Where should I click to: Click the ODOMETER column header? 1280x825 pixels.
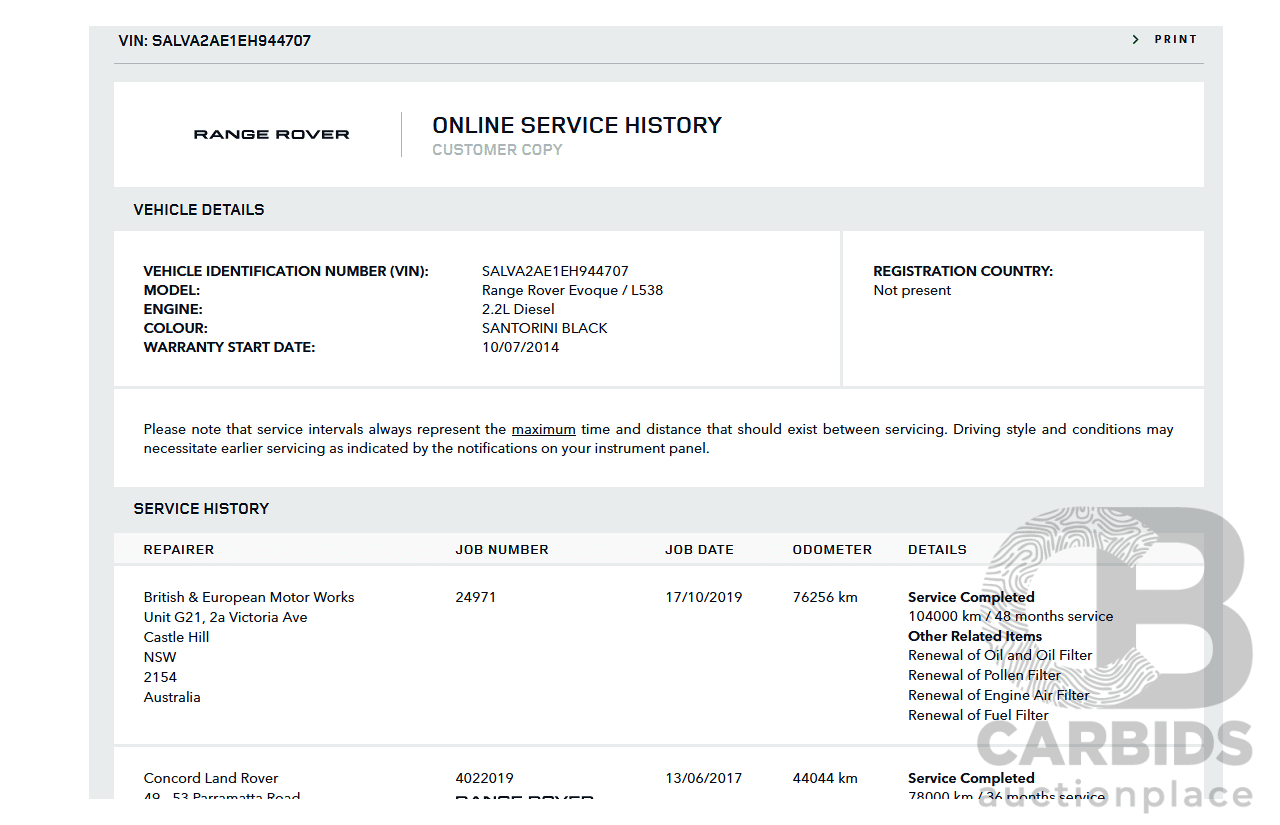point(832,549)
